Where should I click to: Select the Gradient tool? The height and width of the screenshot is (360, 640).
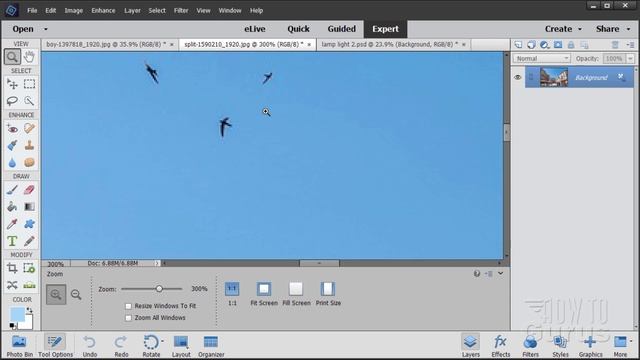(29, 207)
